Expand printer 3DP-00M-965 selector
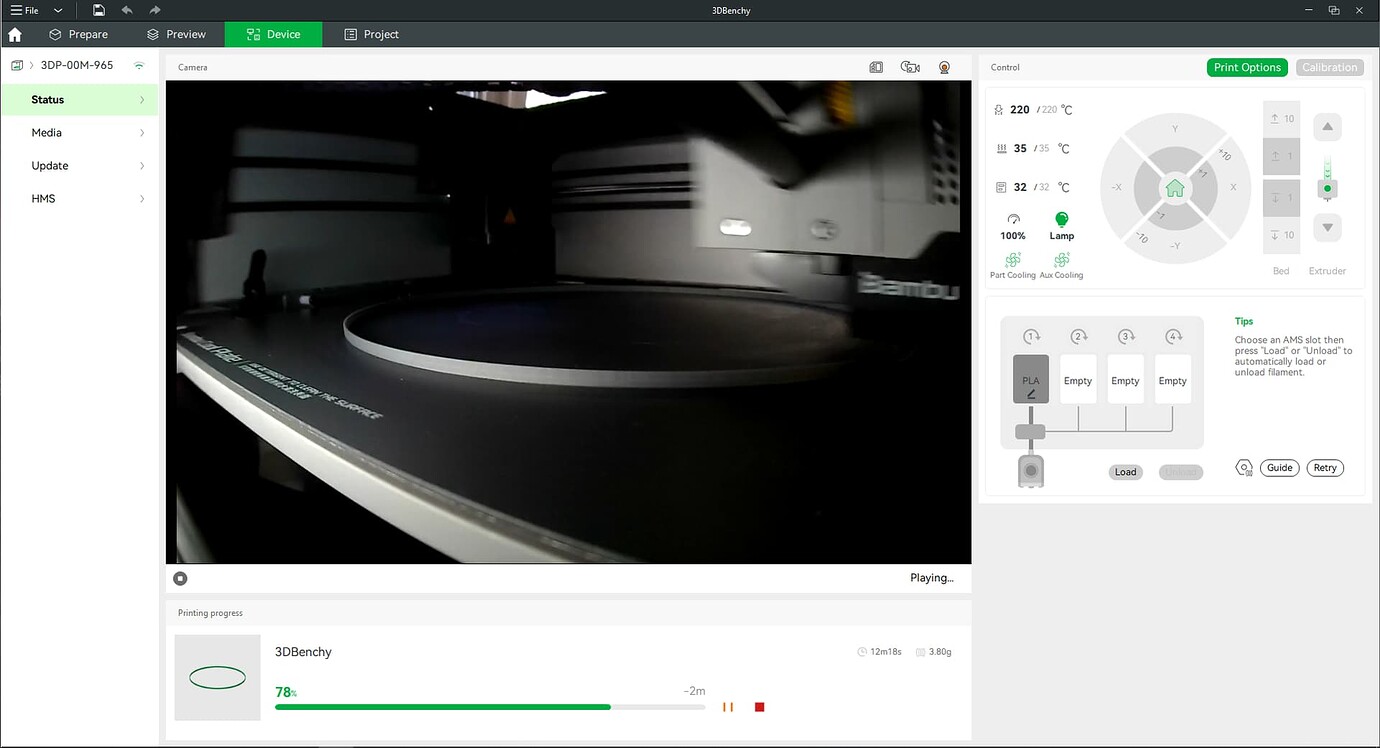 tap(31, 65)
